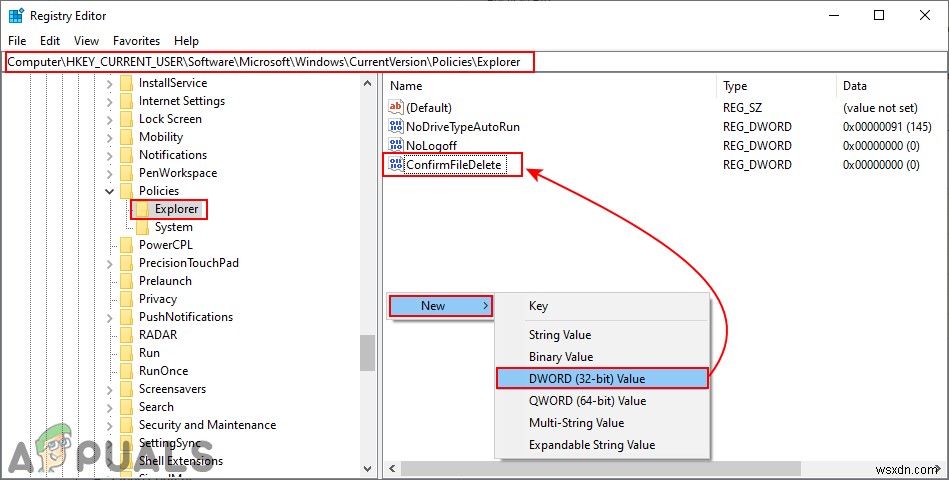Click the Run folder icon
The image size is (949, 480).
126,353
